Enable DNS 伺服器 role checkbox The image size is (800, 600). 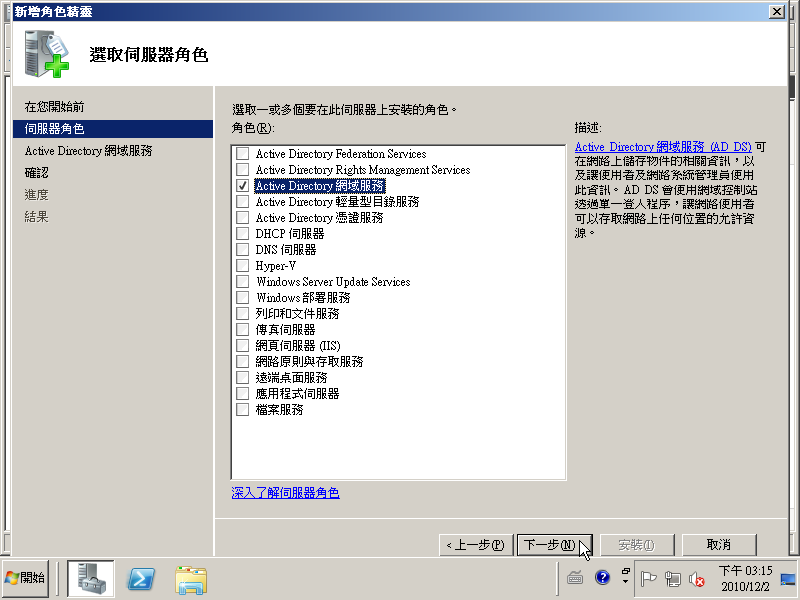[x=243, y=249]
